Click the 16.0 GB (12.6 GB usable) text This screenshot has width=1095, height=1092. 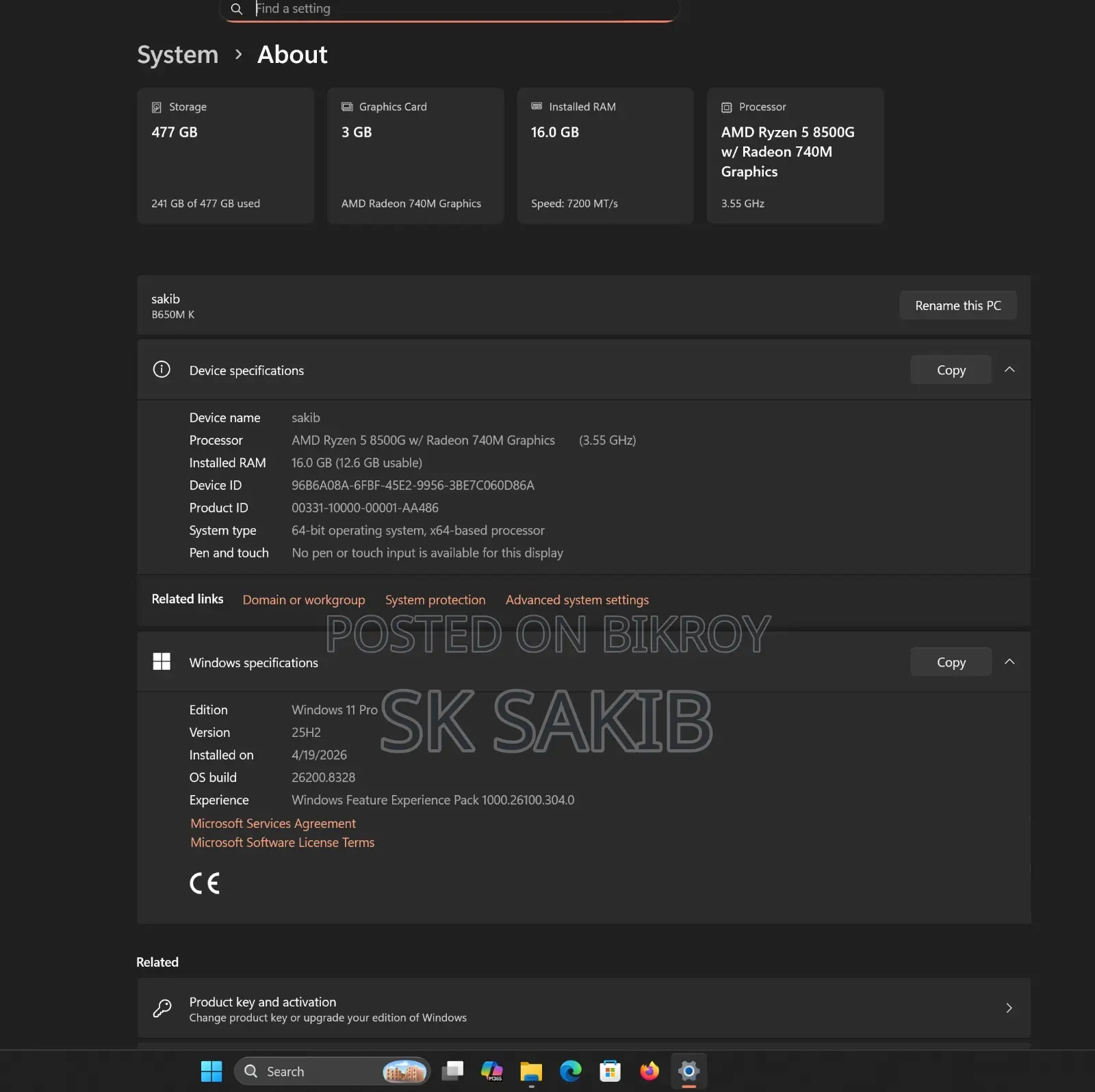point(357,463)
